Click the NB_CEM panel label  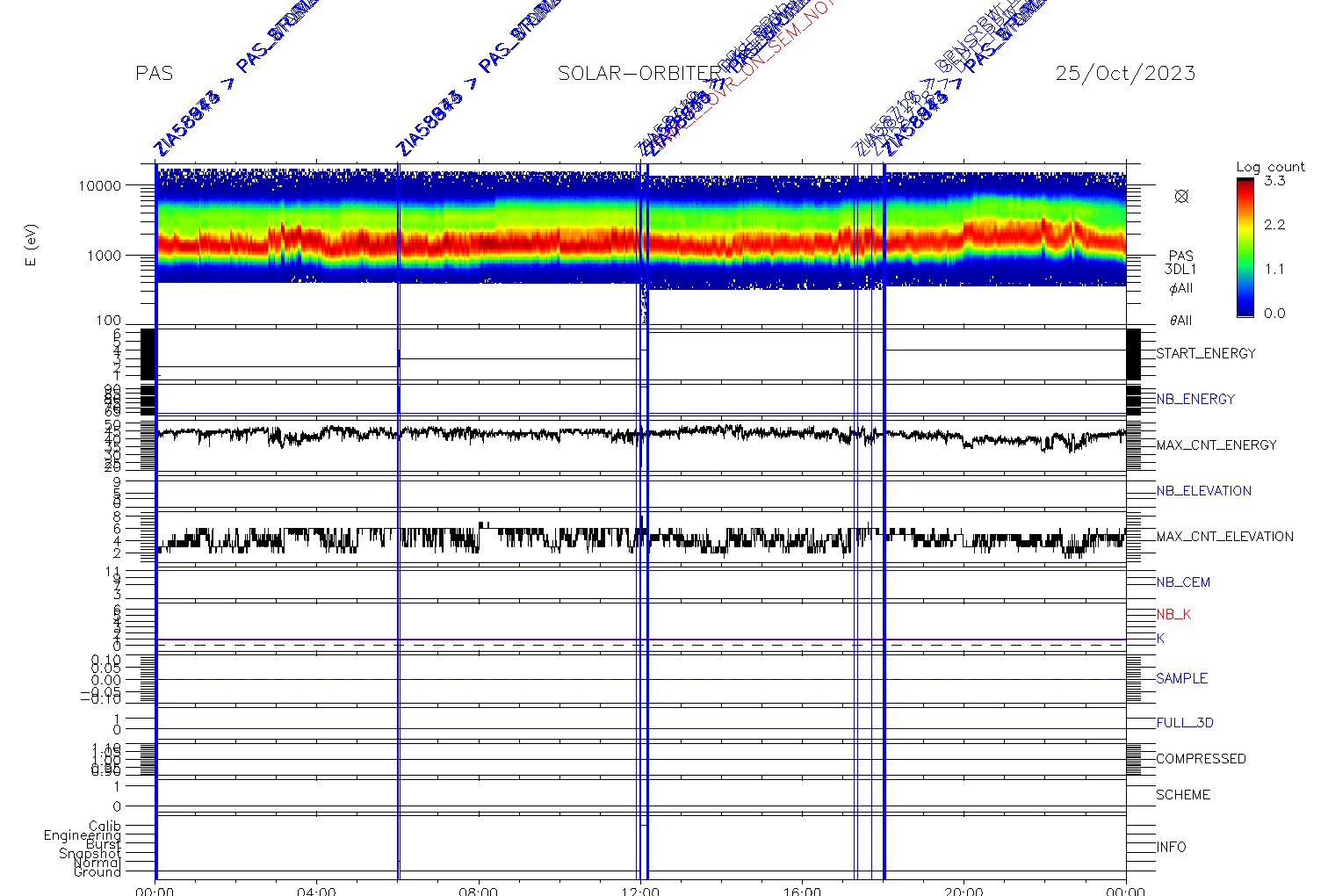1183,582
